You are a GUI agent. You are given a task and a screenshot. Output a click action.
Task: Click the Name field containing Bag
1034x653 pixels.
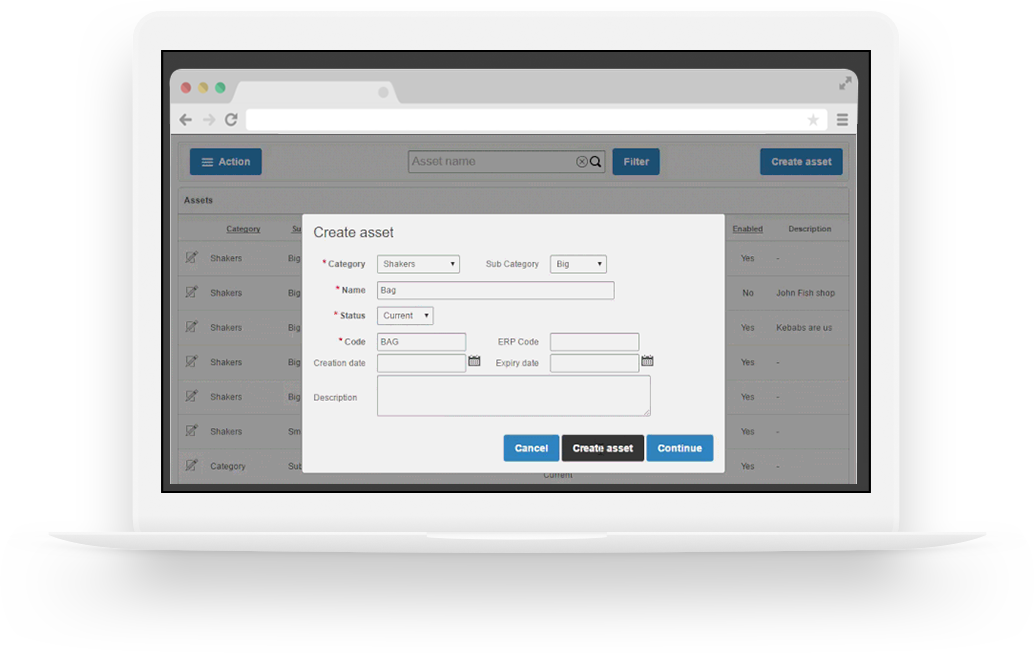click(x=495, y=290)
